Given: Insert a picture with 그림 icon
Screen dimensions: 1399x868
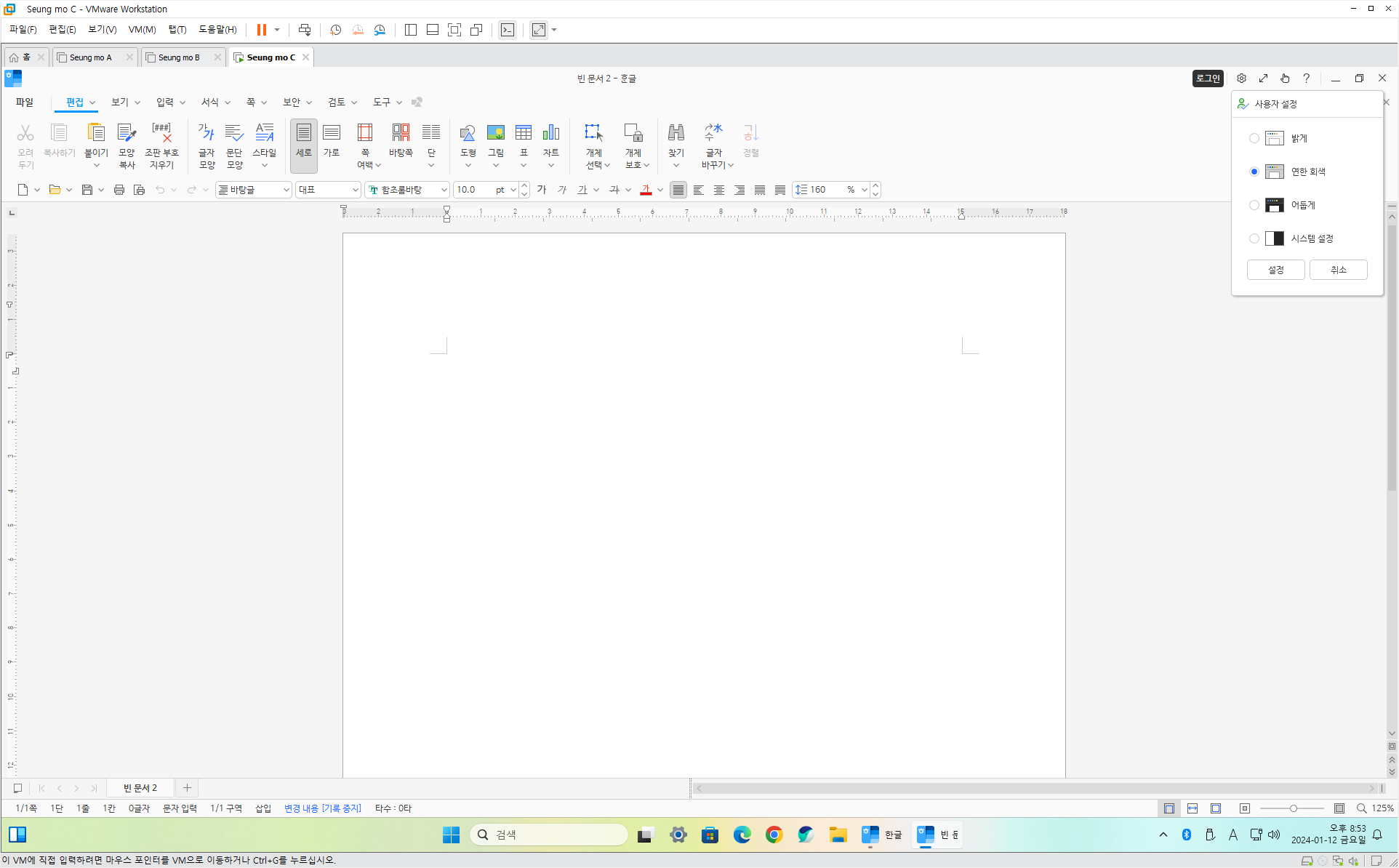Looking at the screenshot, I should click(x=495, y=133).
